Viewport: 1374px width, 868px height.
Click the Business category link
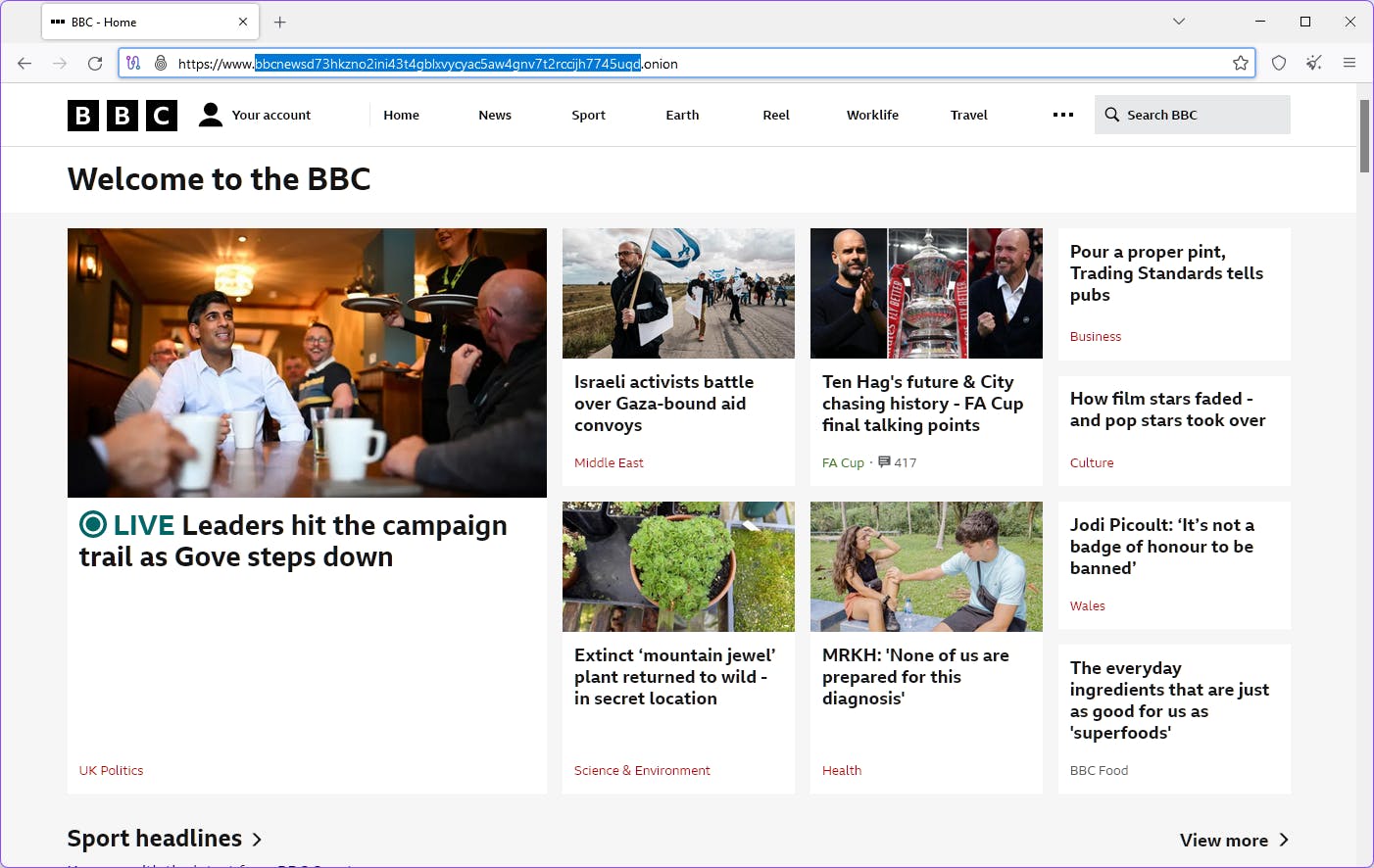coord(1096,336)
